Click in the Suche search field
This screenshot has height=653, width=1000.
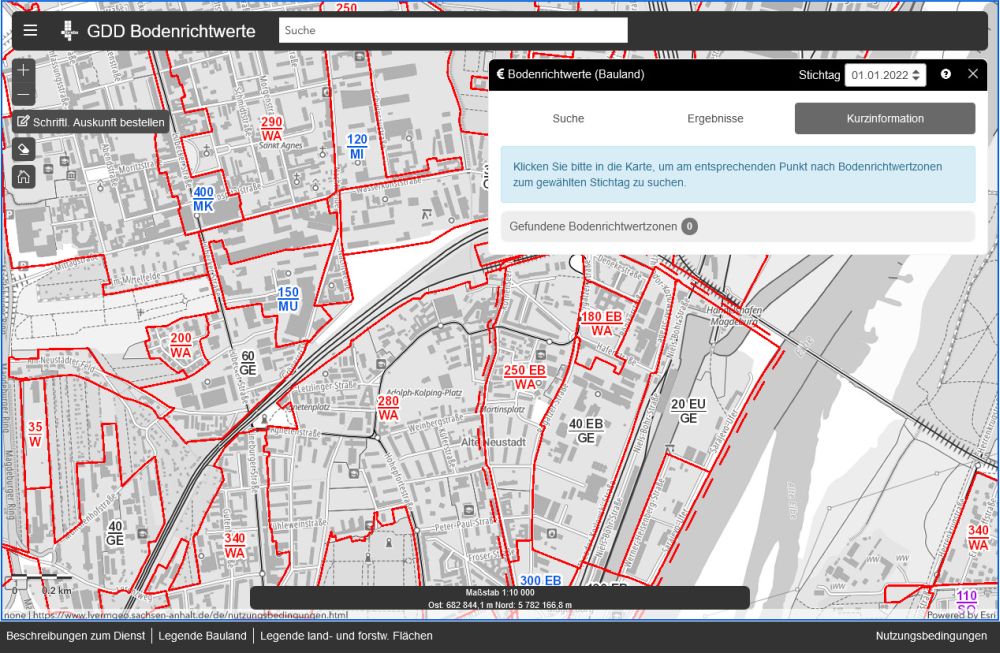coord(452,31)
